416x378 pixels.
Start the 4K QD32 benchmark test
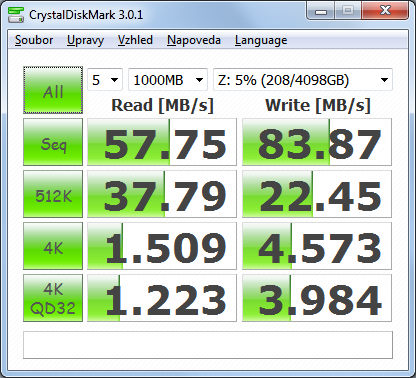point(53,298)
